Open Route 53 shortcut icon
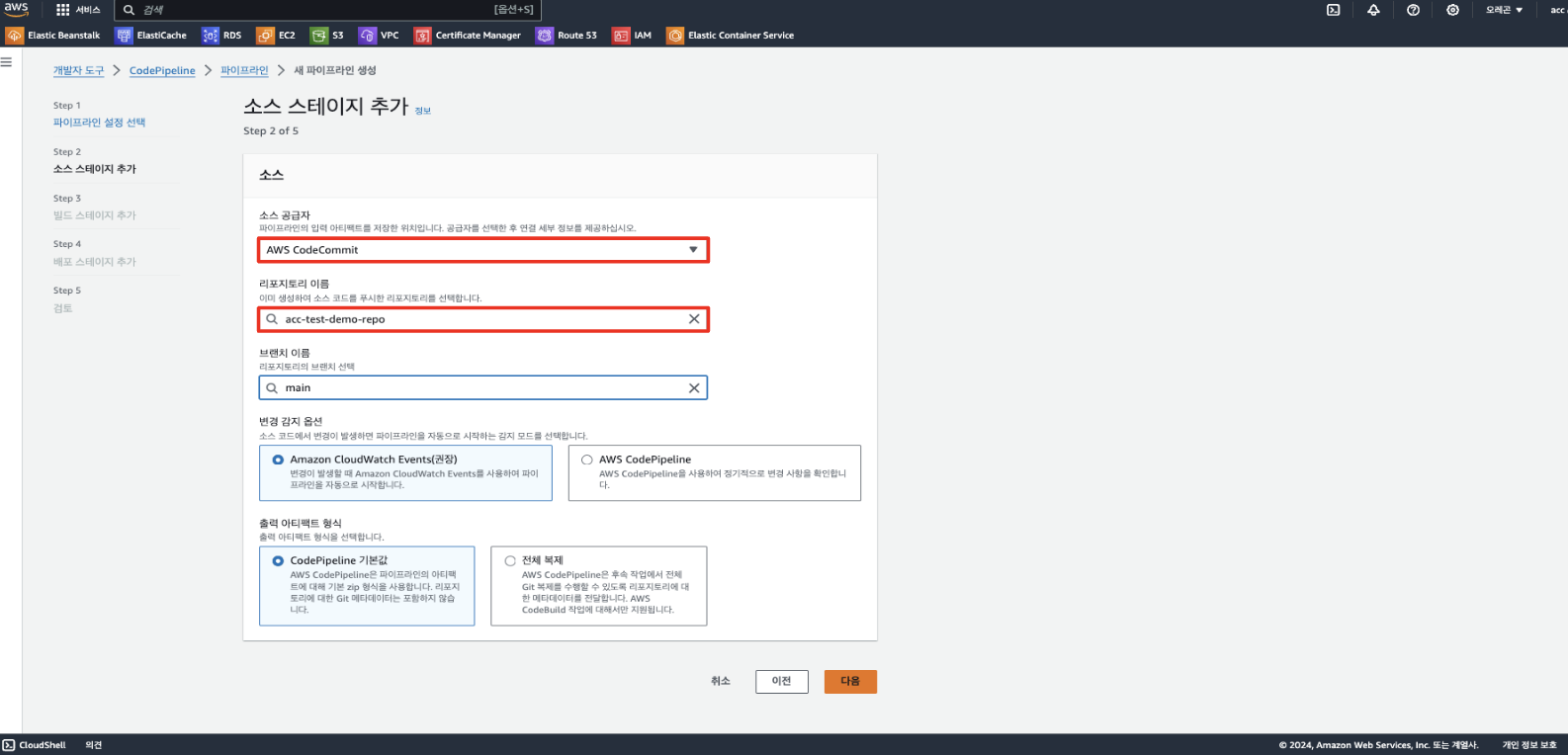The height and width of the screenshot is (755, 1568). click(x=545, y=36)
